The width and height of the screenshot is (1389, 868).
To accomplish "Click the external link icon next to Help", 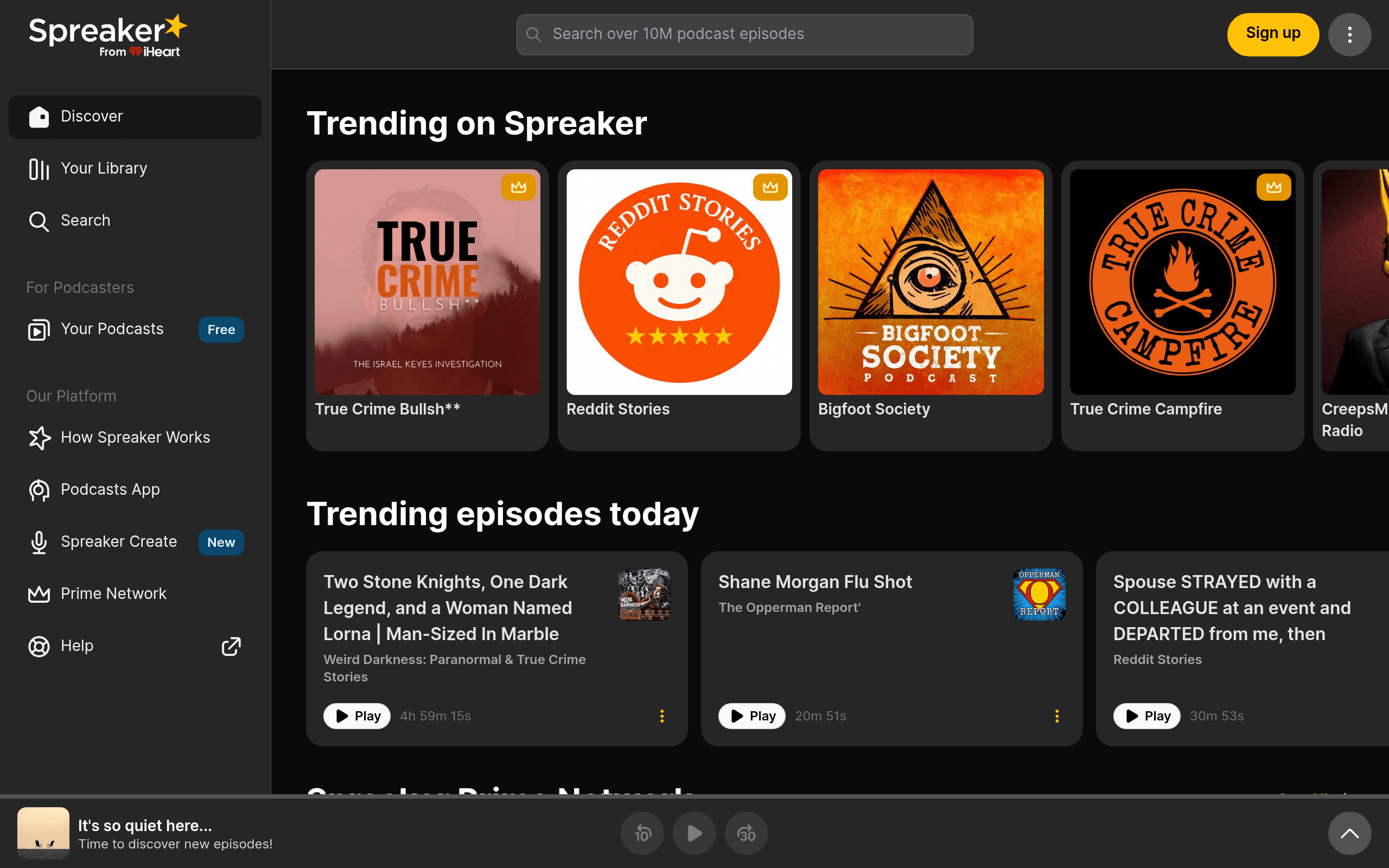I will click(231, 647).
